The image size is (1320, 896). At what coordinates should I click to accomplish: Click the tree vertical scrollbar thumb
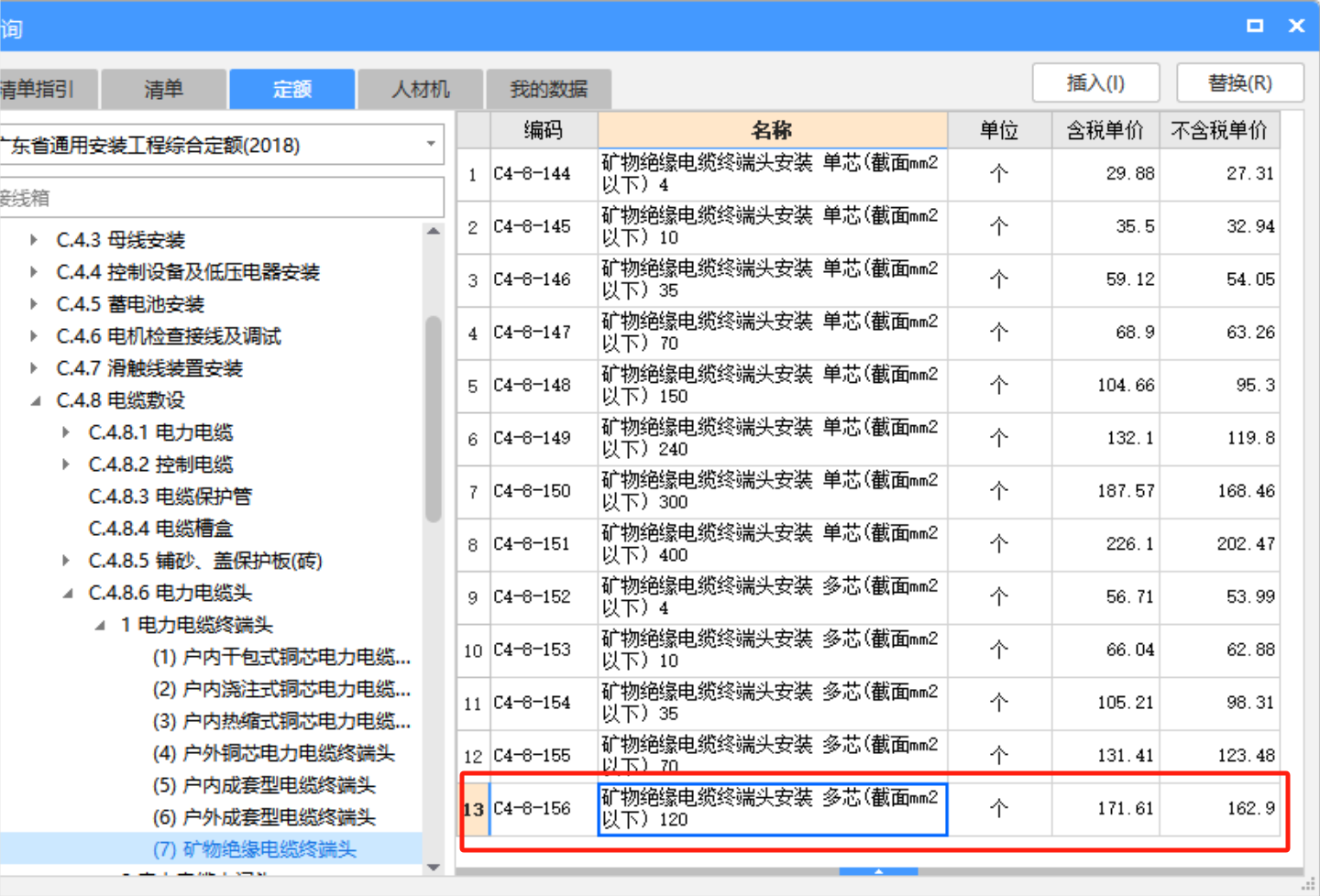pos(434,419)
